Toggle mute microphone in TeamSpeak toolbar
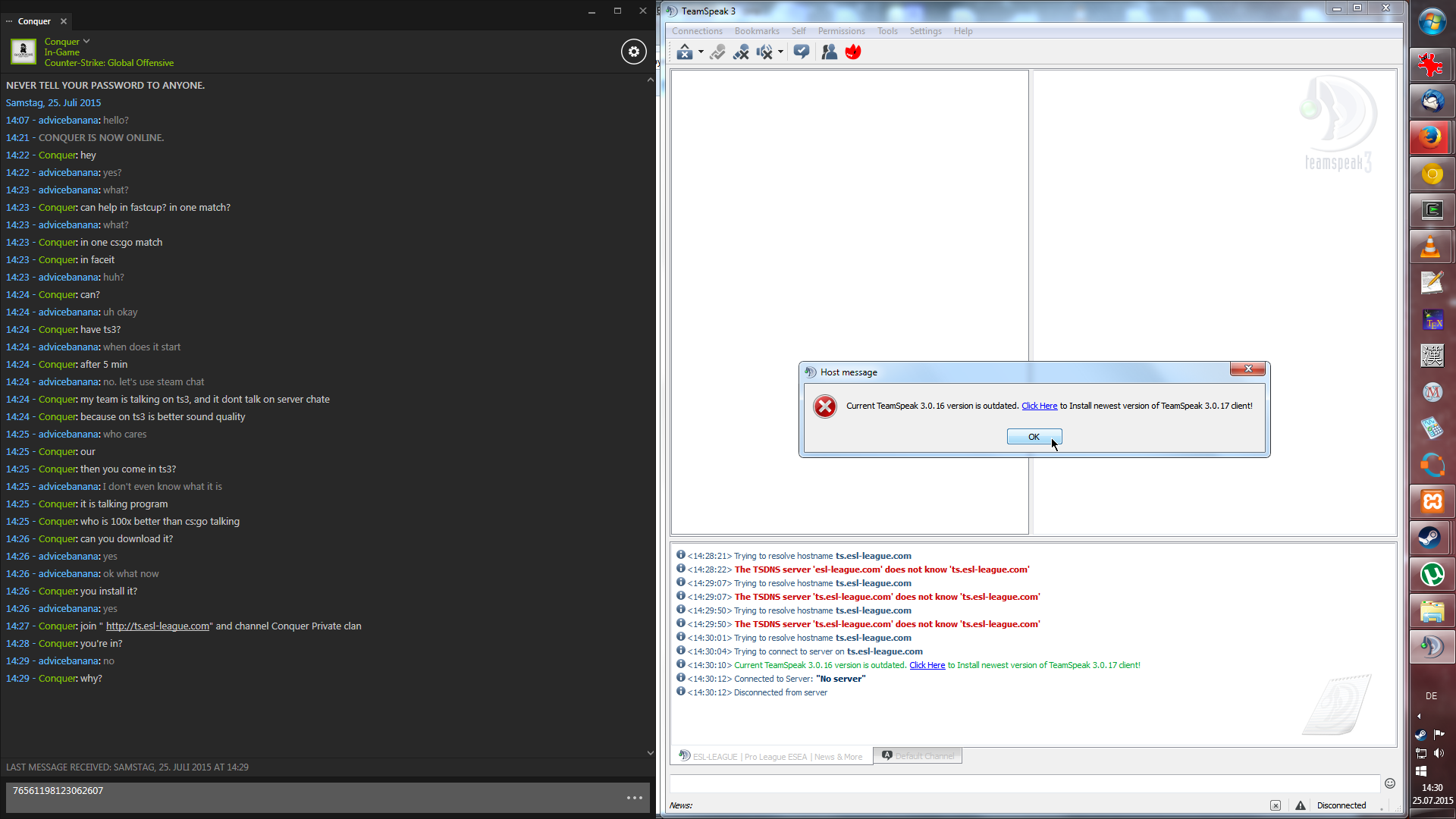The image size is (1456, 819). pyautogui.click(x=741, y=52)
